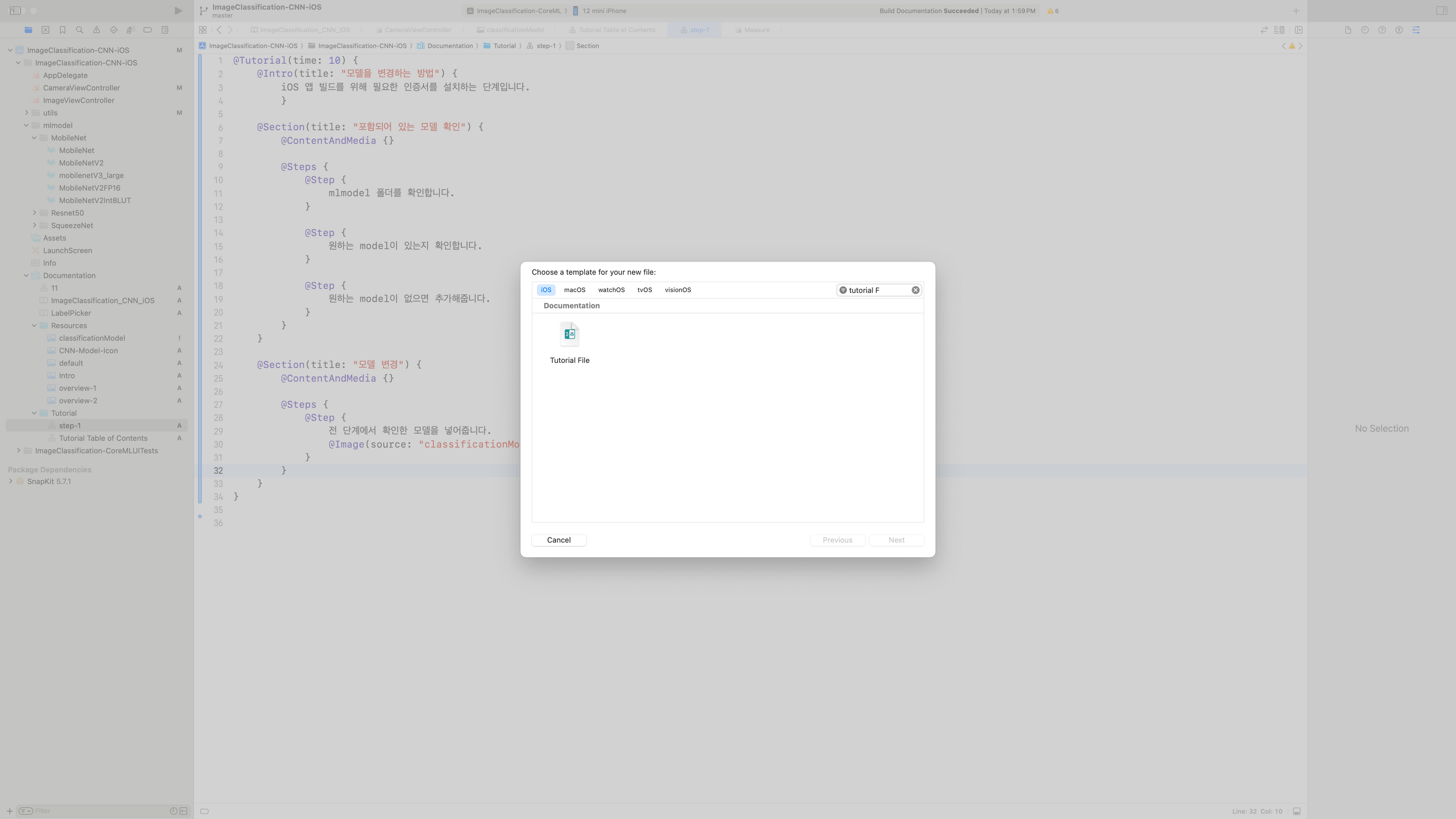Select the Tutorial File template thumbnail
This screenshot has height=819, width=1456.
point(569,335)
